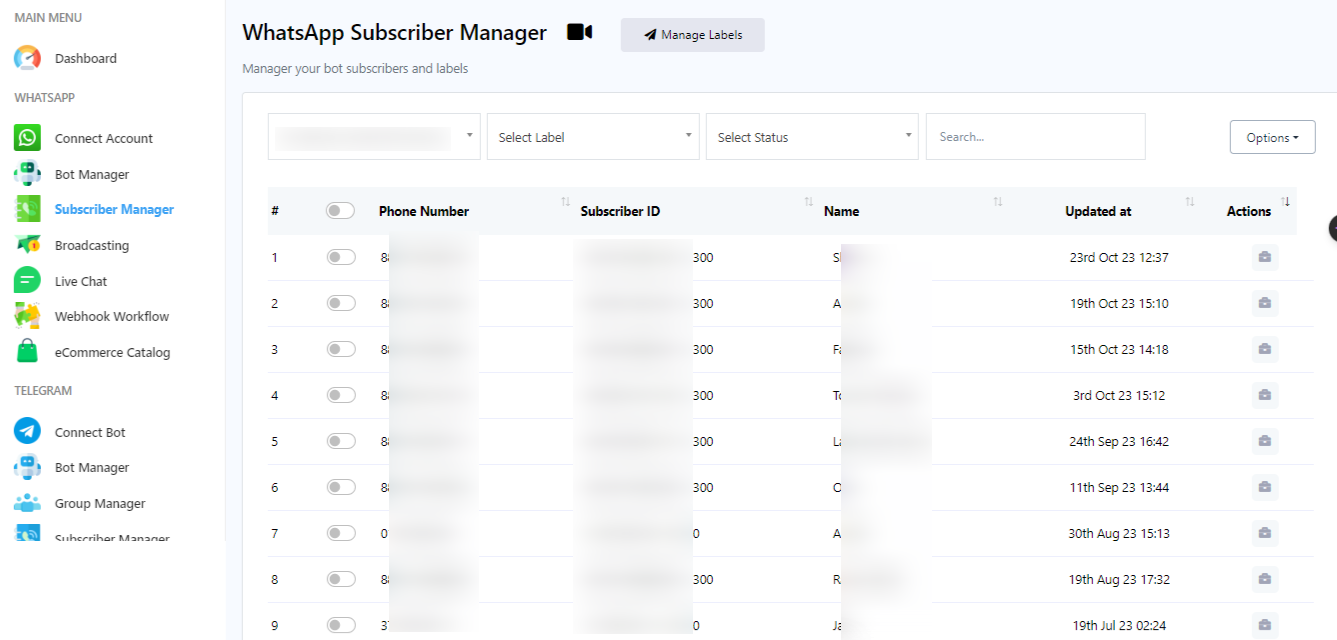Open actions briefcase for row 1

[1264, 258]
